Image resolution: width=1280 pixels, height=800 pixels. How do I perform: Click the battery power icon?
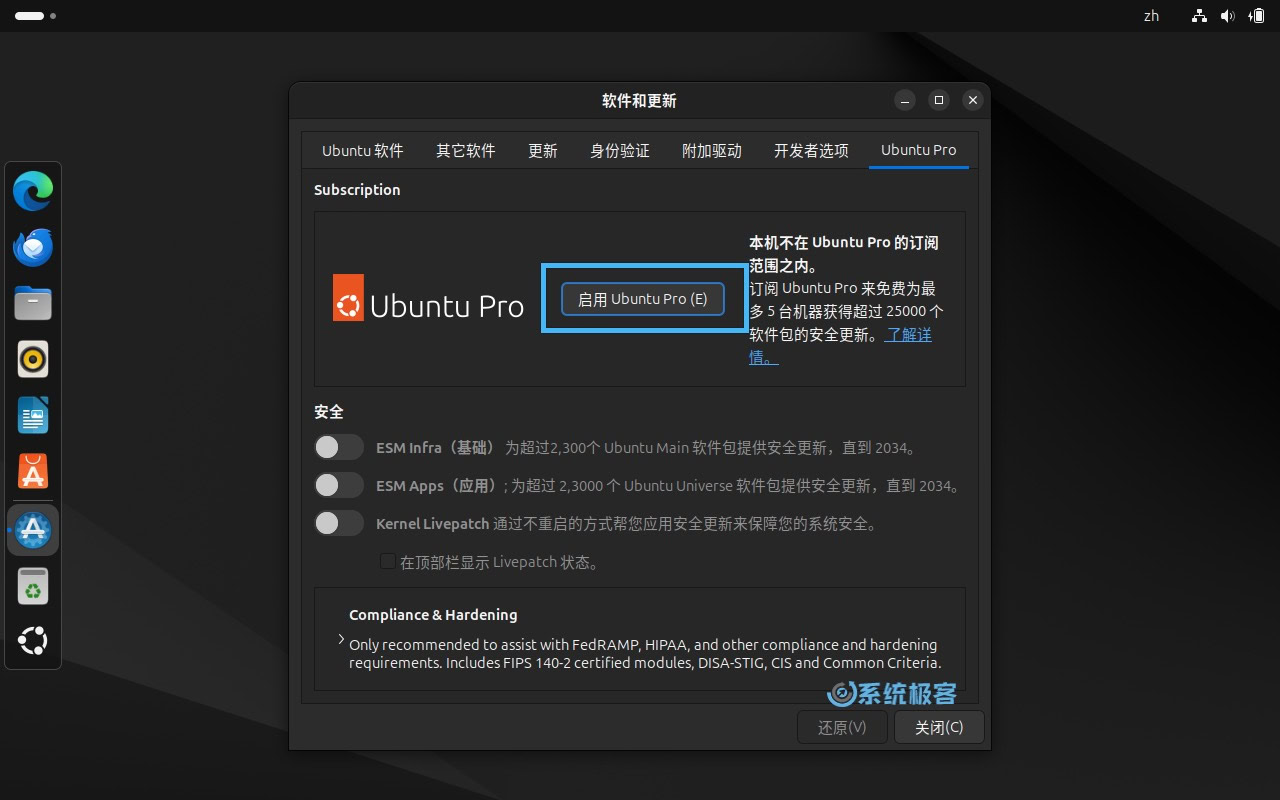click(x=1256, y=16)
